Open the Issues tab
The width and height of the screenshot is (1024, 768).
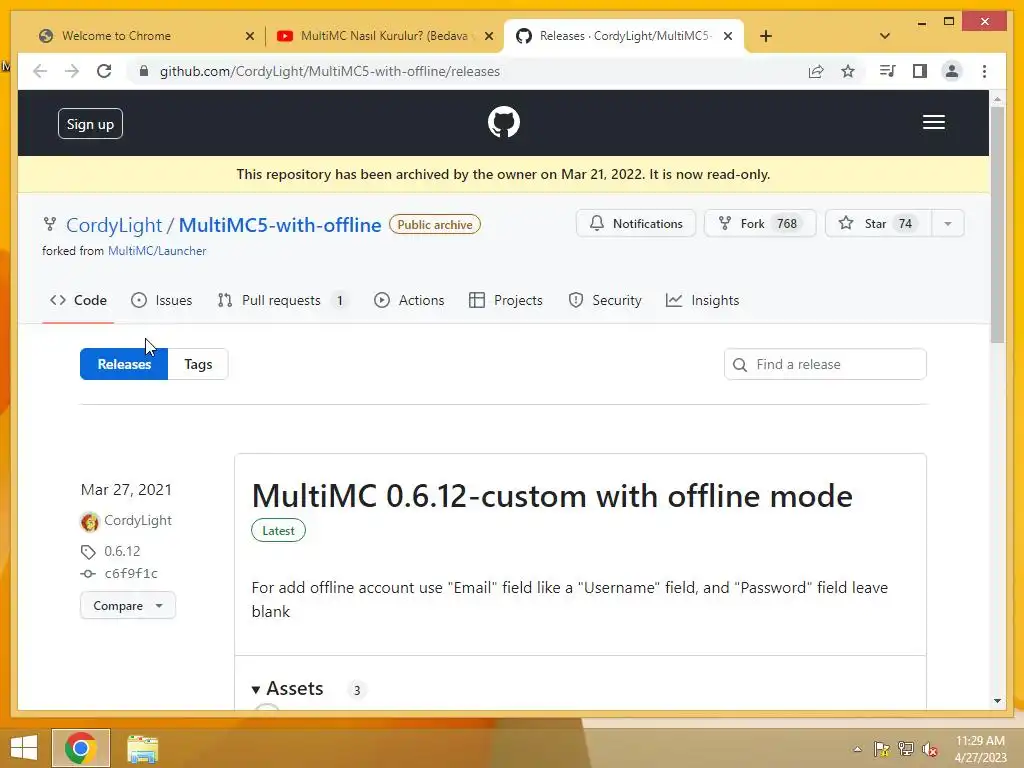coord(161,300)
